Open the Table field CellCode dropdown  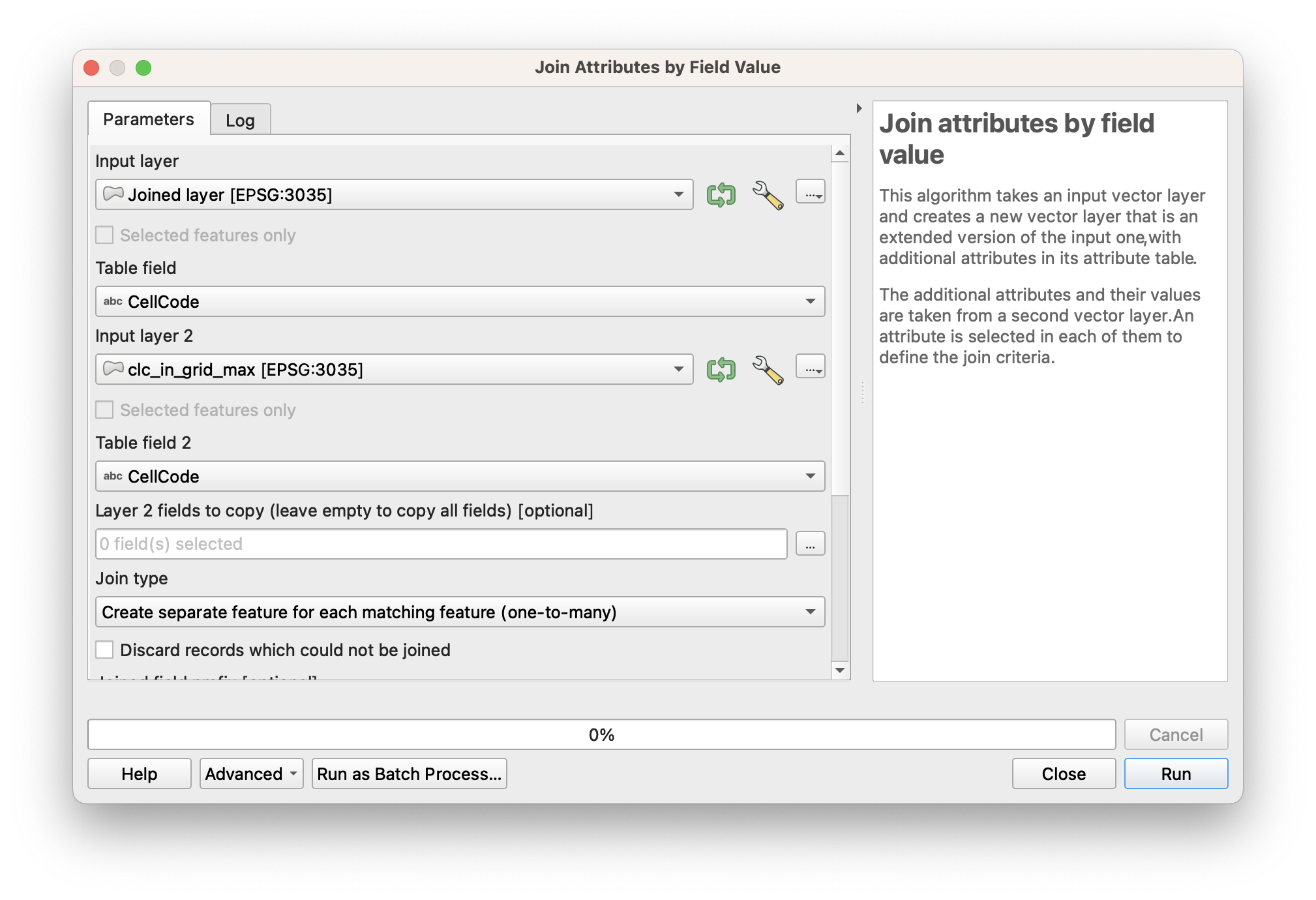(x=460, y=301)
